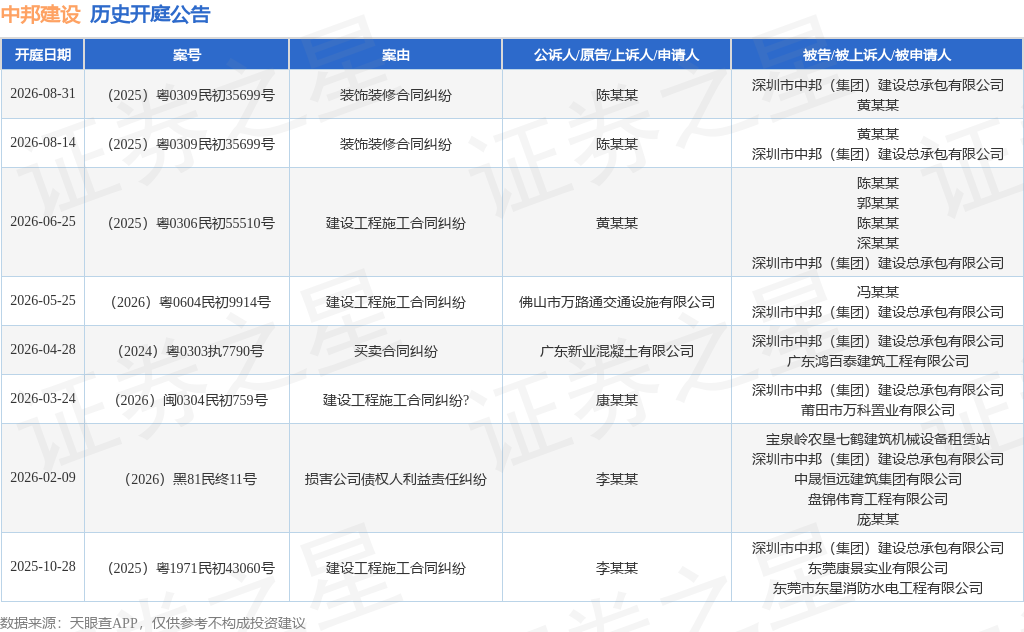Click the 损害公司债权人利益责任纠纷 cause cell
The image size is (1024, 632).
pos(396,479)
